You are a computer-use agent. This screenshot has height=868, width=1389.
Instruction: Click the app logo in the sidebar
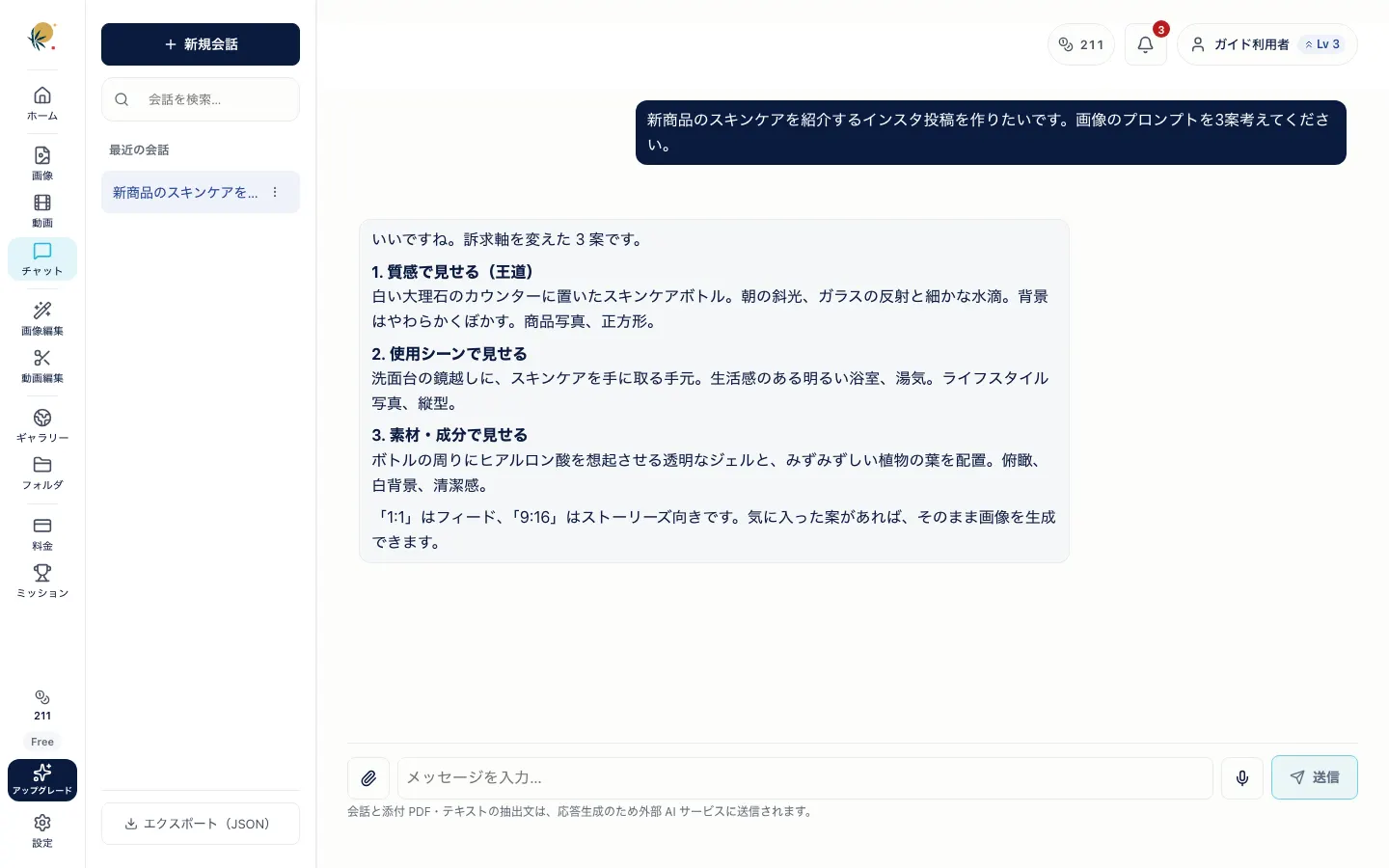pos(41,38)
